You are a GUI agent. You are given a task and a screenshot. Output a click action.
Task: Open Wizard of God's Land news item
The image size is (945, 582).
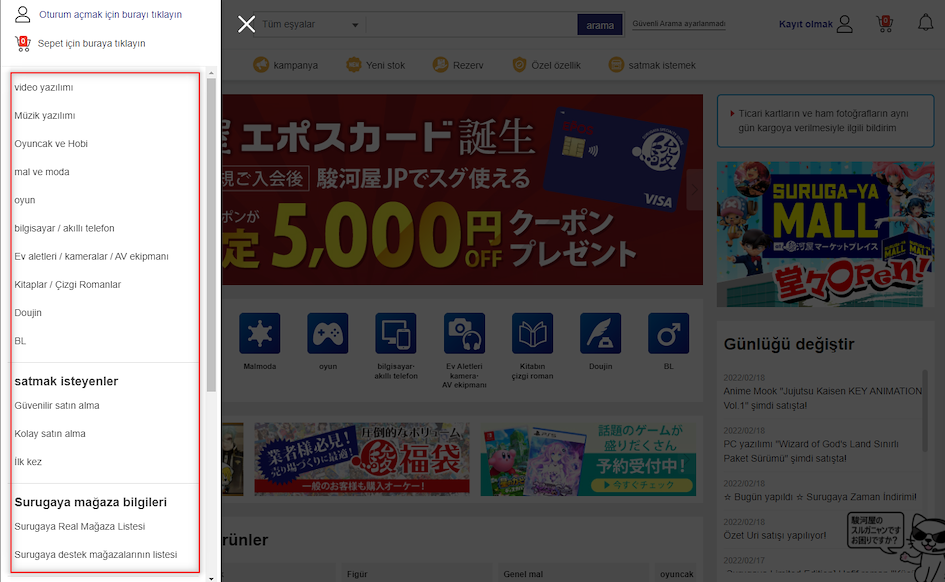811,451
